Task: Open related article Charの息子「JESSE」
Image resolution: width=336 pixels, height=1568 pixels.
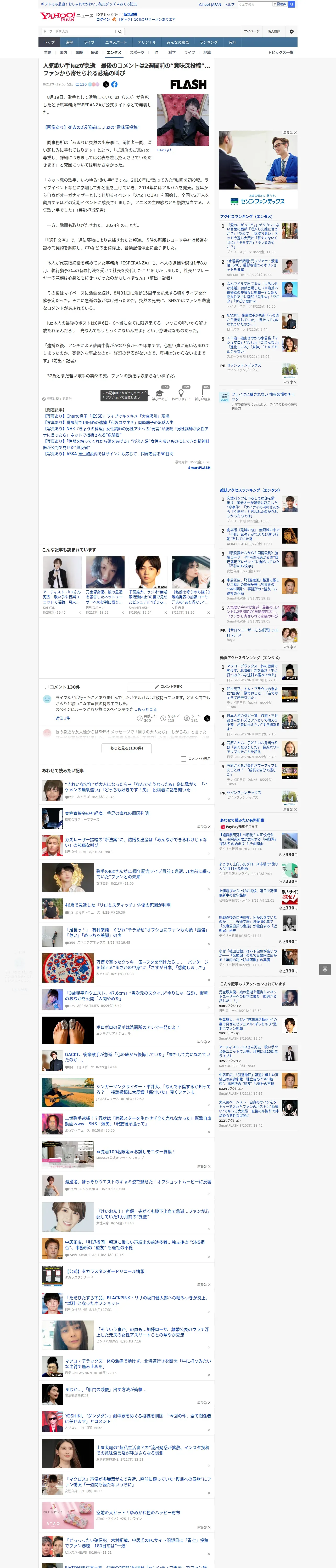Action: 106,416
